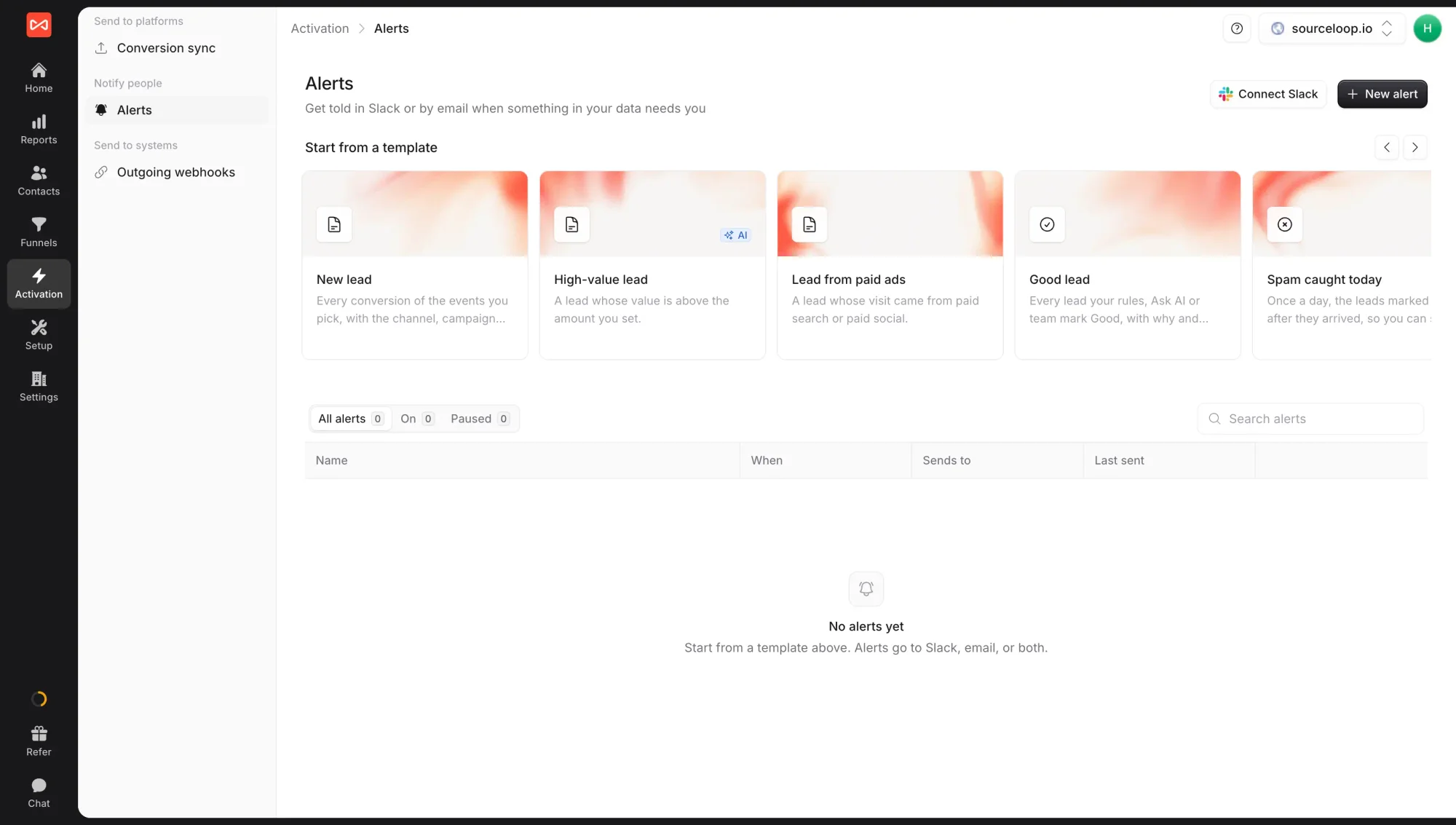Screen dimensions: 1456x825
Task: Choose the High-value lead template card
Action: 652,265
